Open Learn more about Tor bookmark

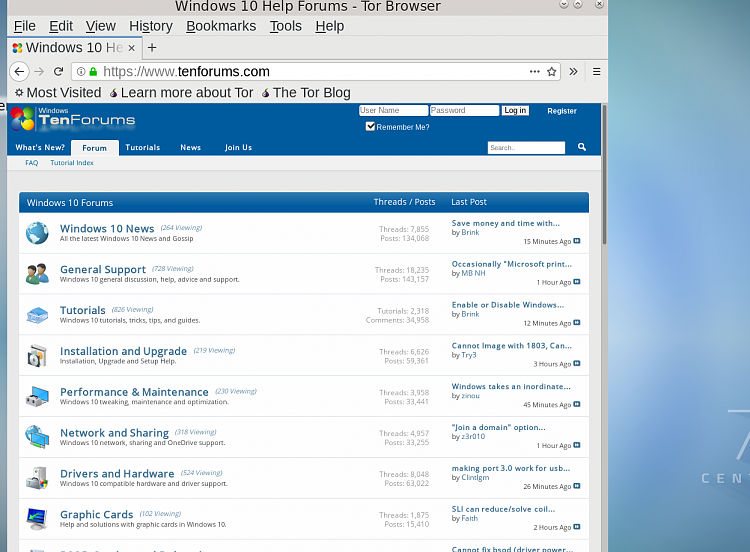coord(181,92)
